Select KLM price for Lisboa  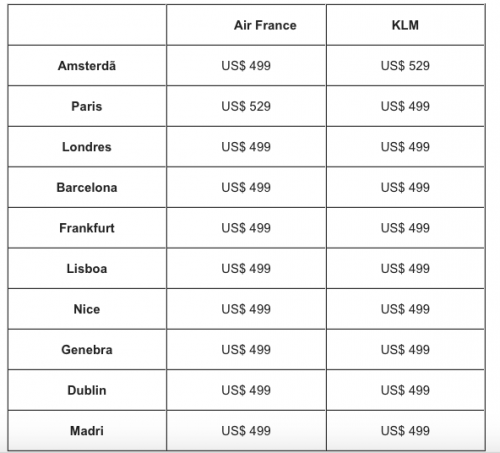tap(405, 269)
